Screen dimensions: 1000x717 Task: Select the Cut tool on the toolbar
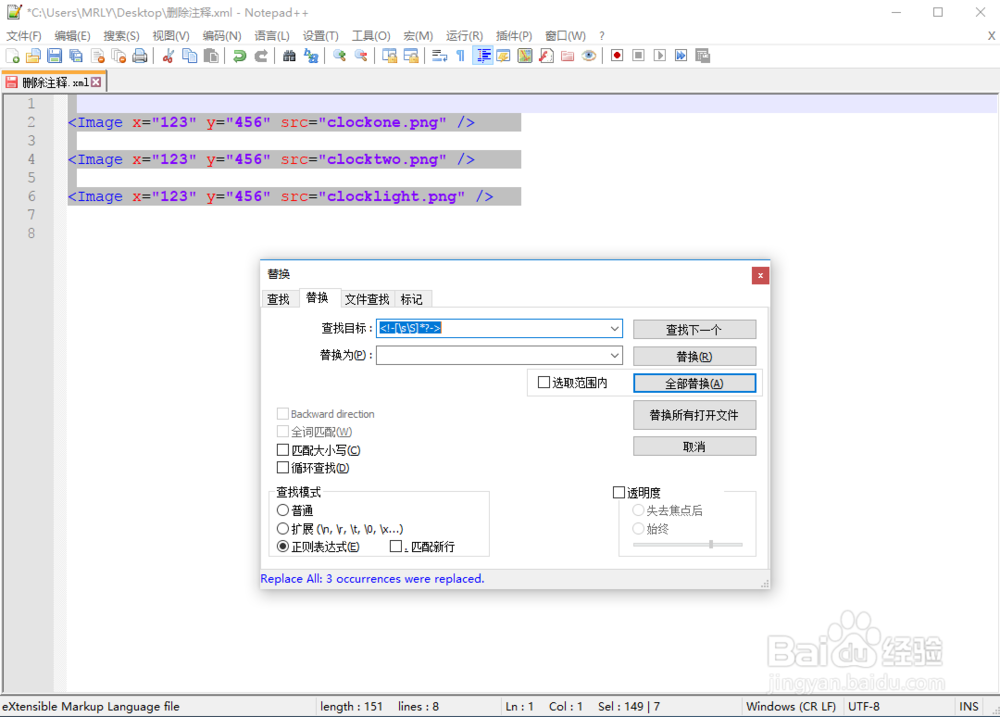pos(167,56)
